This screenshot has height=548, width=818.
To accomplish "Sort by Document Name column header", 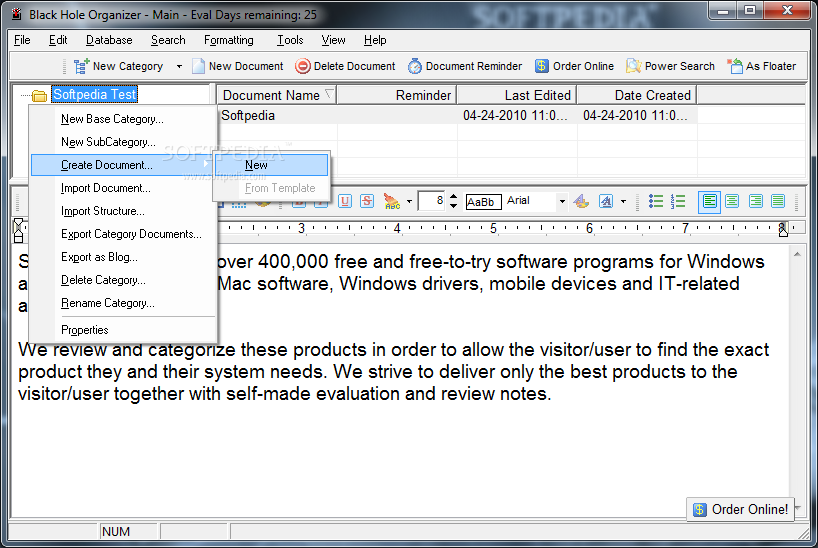I will 276,95.
